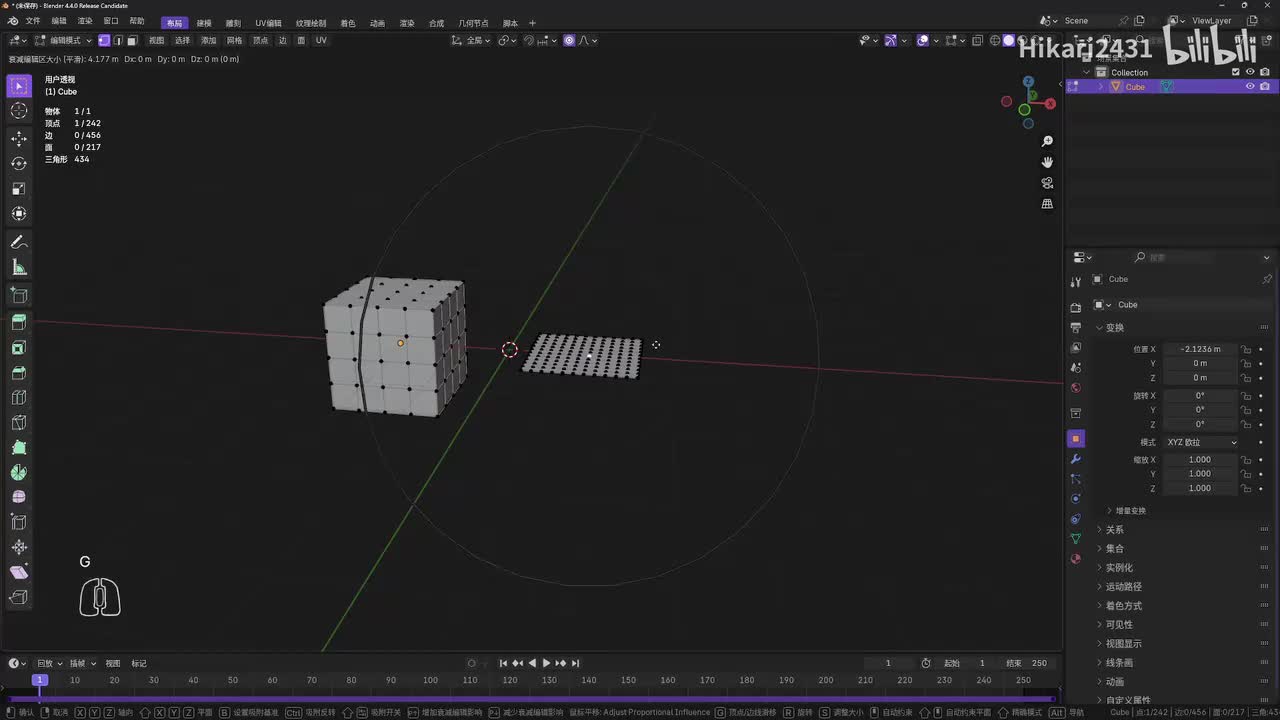Choose the Measure ruler tool
This screenshot has height=720, width=1280.
pyautogui.click(x=19, y=267)
